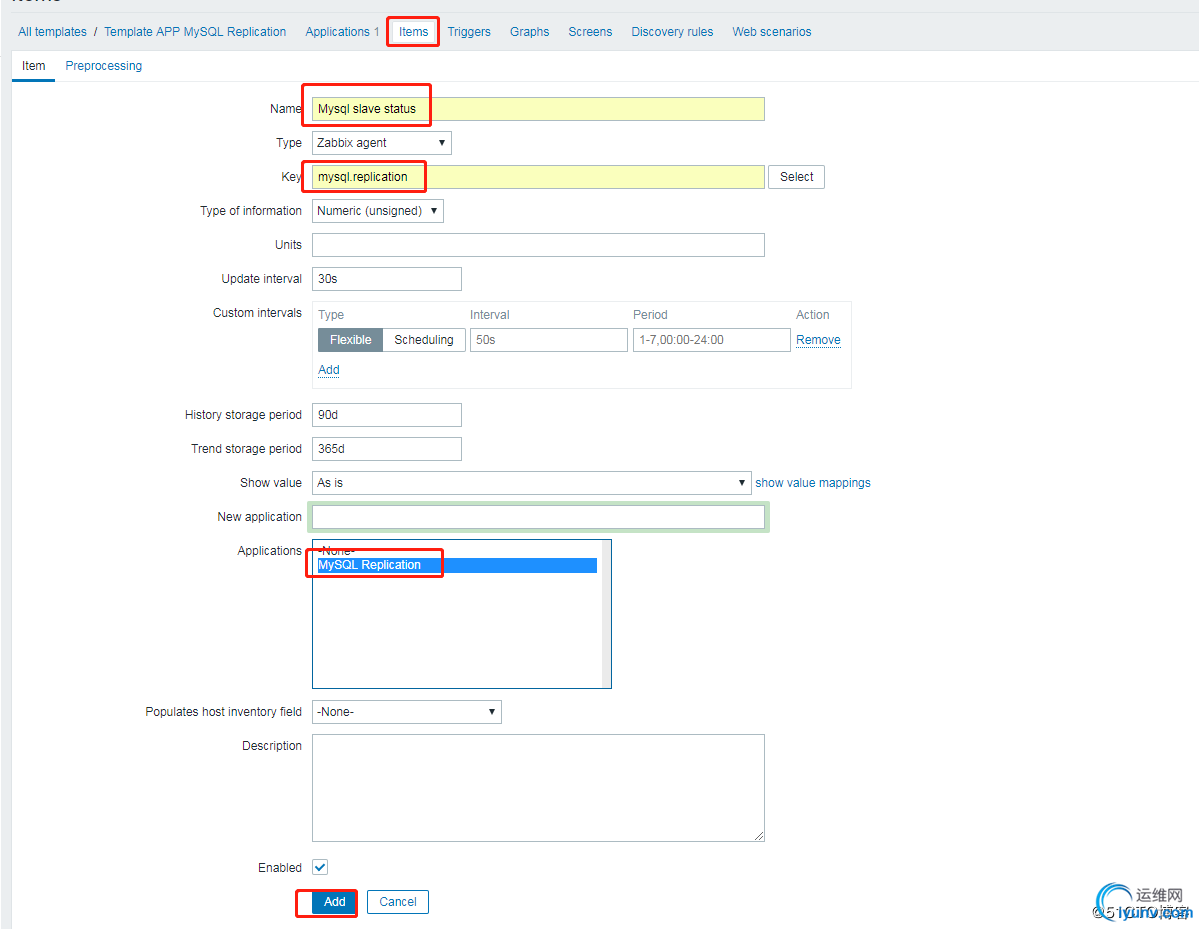Open show value mappings link
This screenshot has height=929, width=1199.
813,482
